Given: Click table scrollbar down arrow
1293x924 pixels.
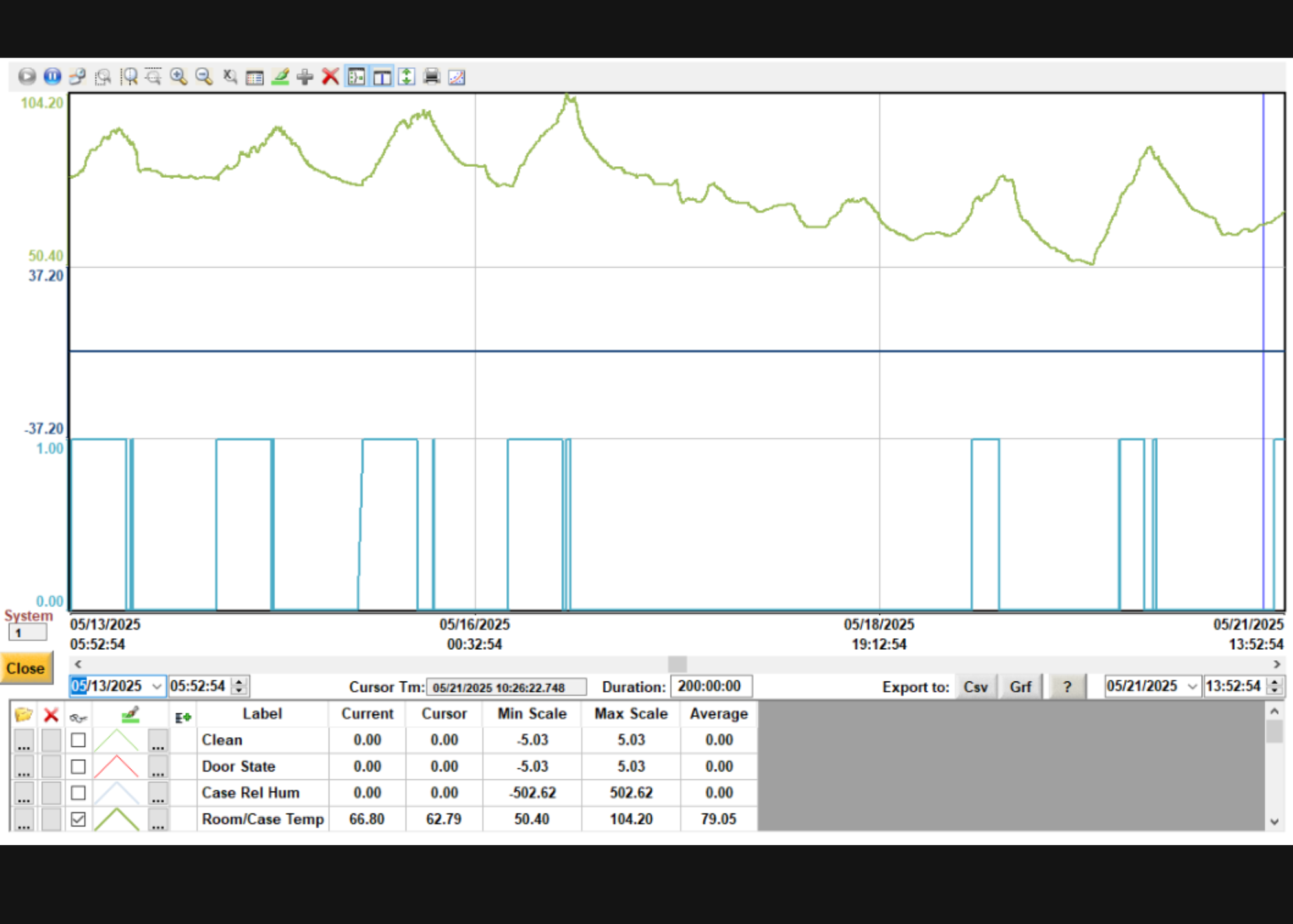Looking at the screenshot, I should [x=1274, y=822].
